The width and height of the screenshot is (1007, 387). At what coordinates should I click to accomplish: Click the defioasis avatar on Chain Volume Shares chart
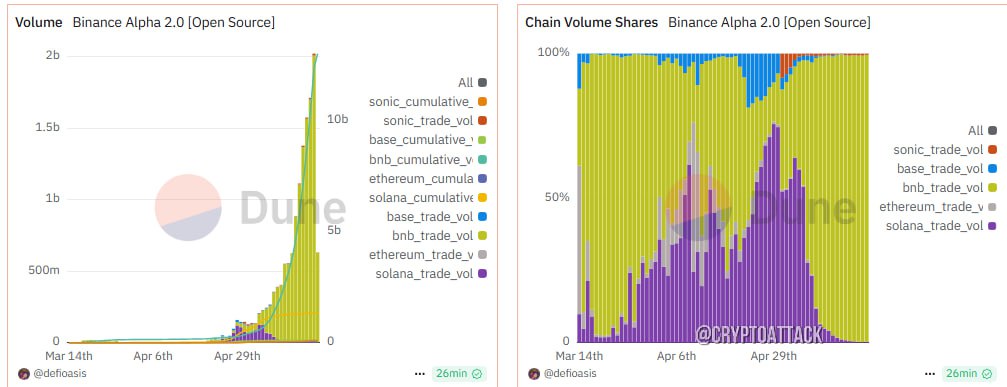click(534, 374)
